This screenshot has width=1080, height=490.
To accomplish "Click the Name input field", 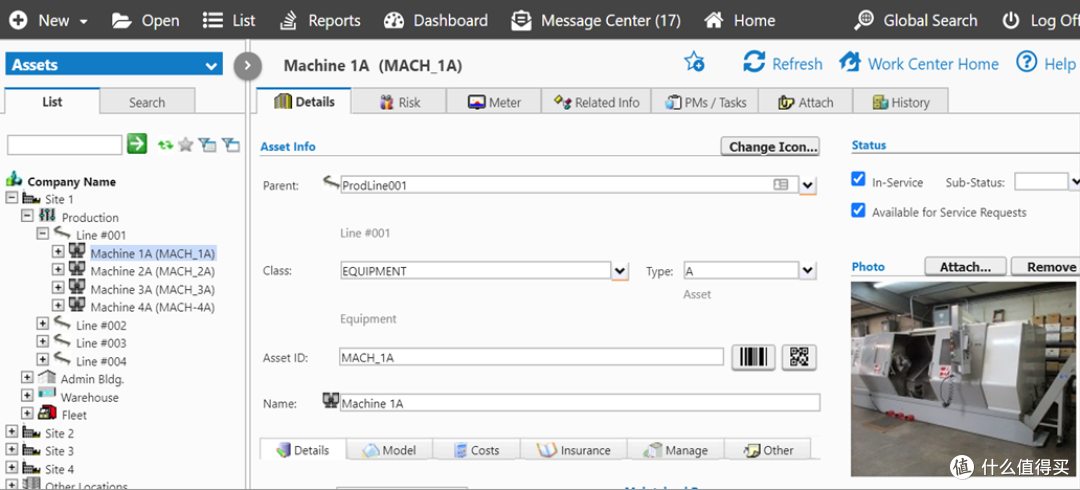I will tap(580, 403).
